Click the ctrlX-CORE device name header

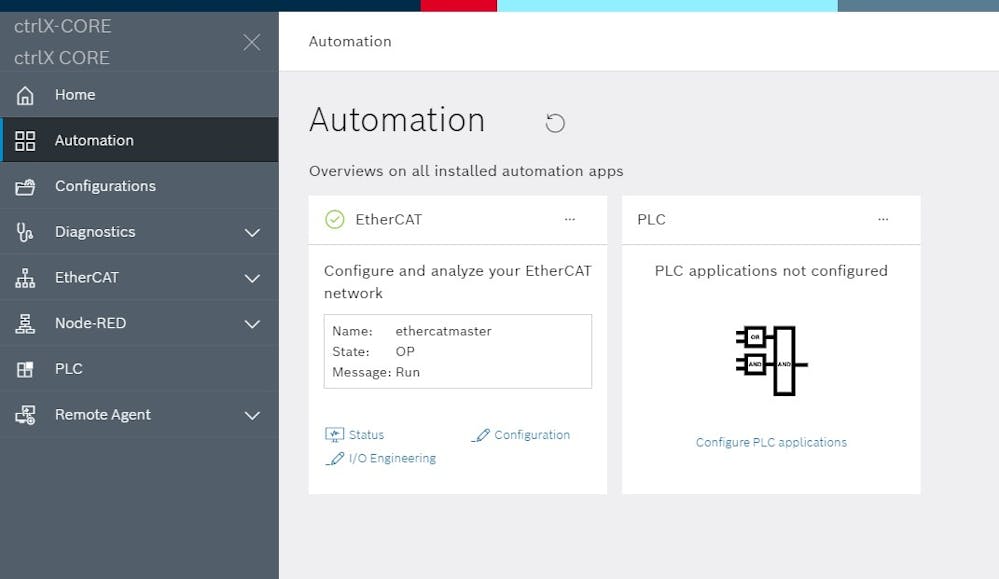[x=62, y=26]
